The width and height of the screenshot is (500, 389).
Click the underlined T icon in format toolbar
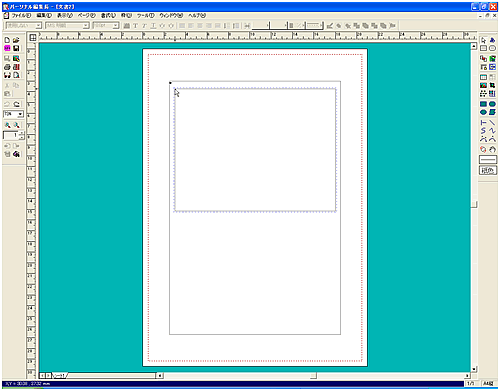(x=153, y=26)
